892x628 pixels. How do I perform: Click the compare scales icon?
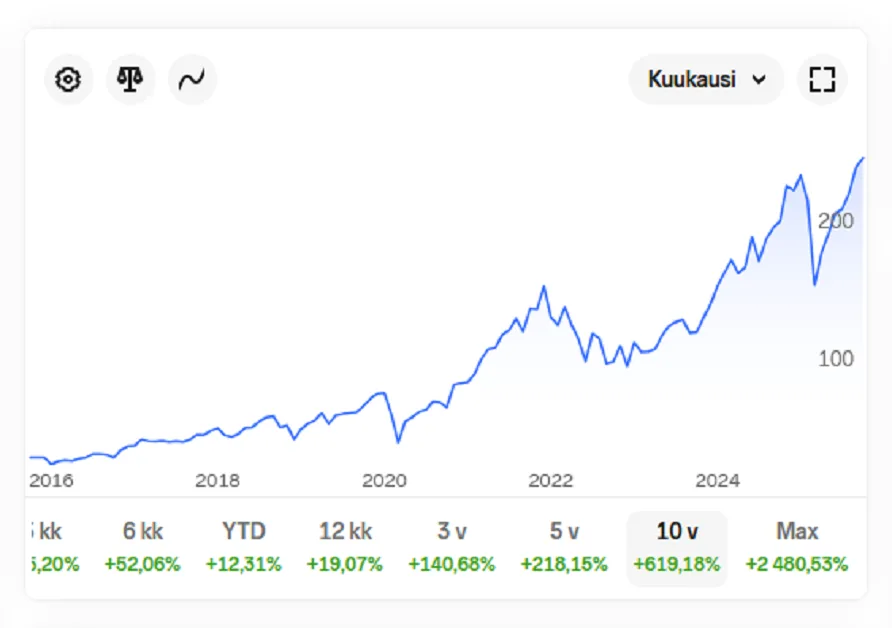pos(130,80)
